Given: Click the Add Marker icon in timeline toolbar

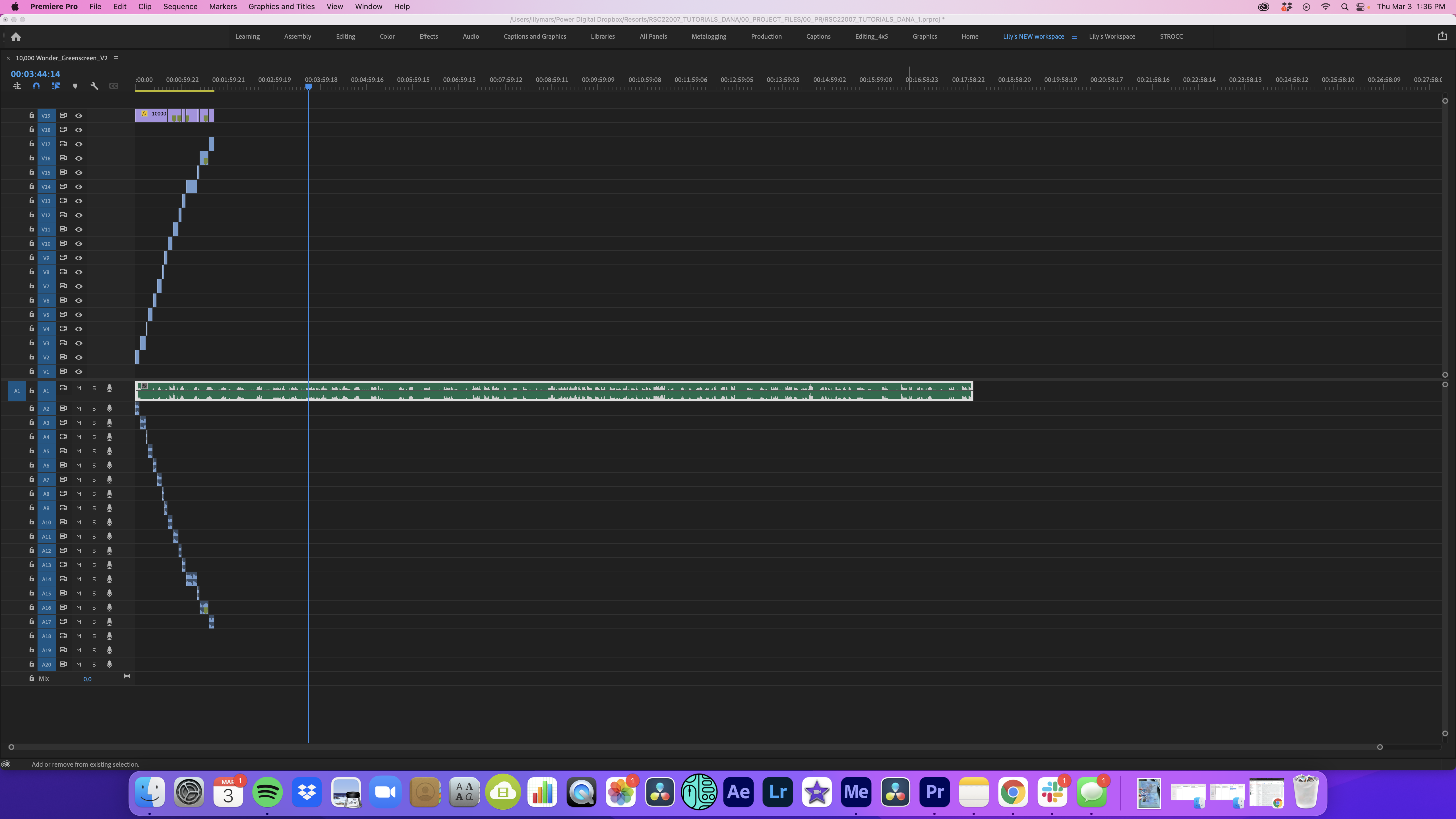Looking at the screenshot, I should [75, 86].
